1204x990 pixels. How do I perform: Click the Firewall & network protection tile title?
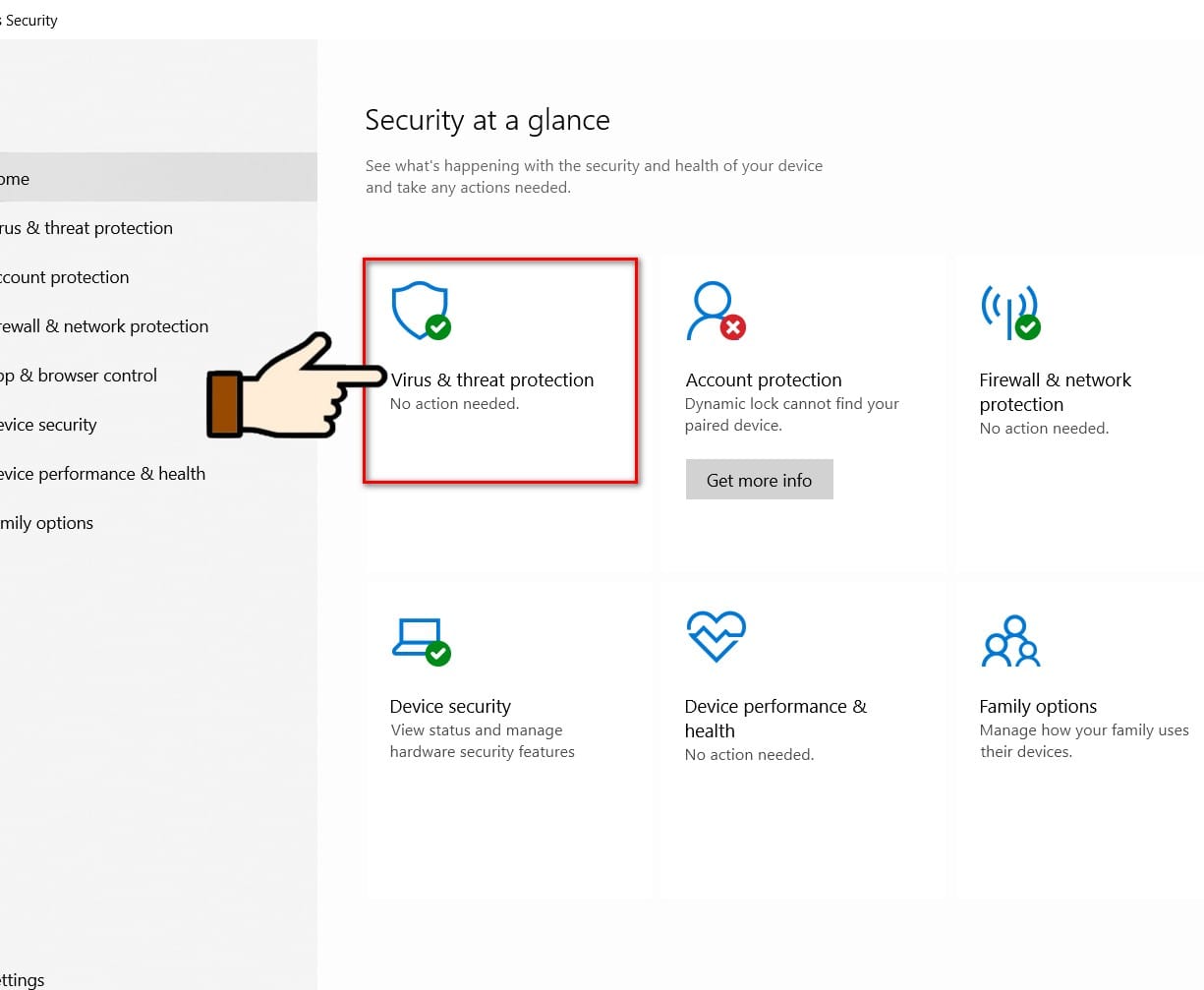coord(1055,392)
